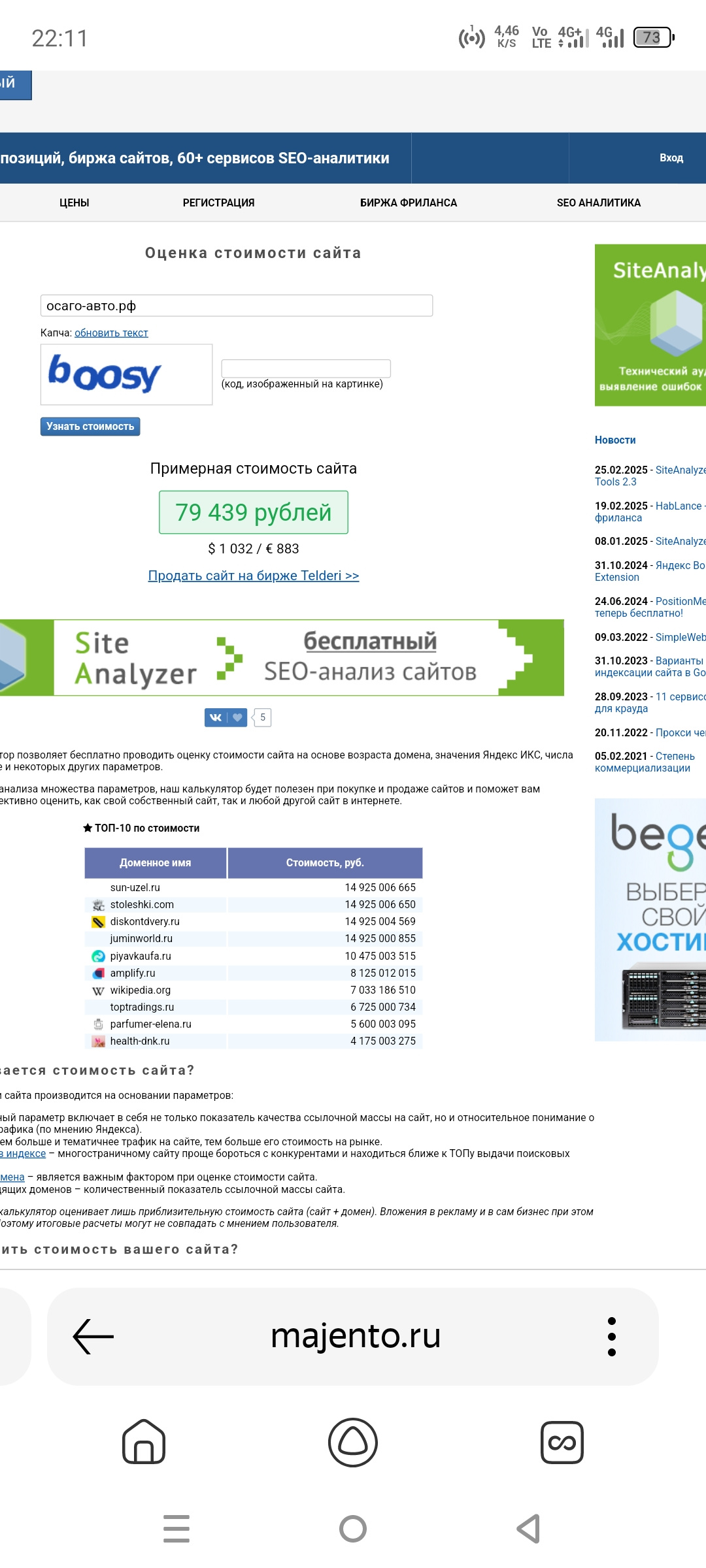This screenshot has width=706, height=1568.
Task: Click the обновить текст captcha link
Action: (x=111, y=333)
